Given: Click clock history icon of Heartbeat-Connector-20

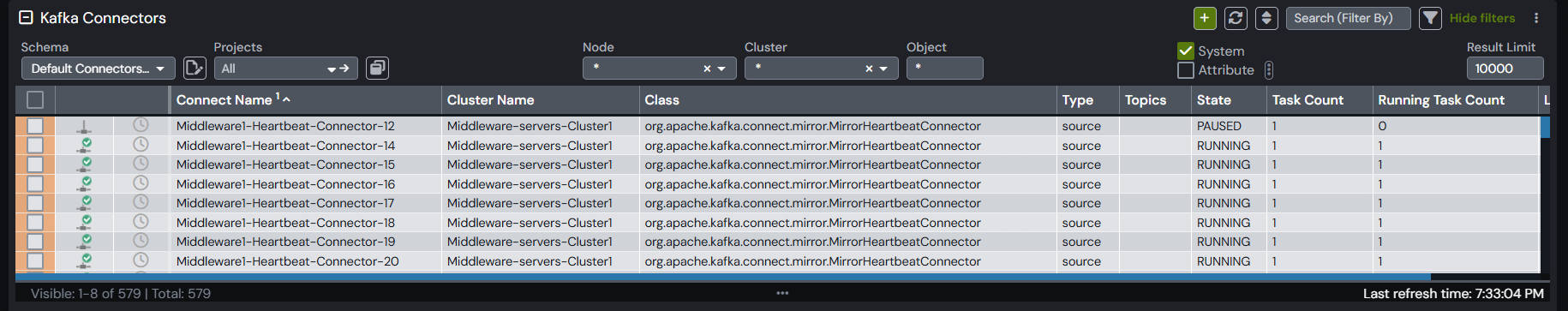Looking at the screenshot, I should [x=141, y=260].
